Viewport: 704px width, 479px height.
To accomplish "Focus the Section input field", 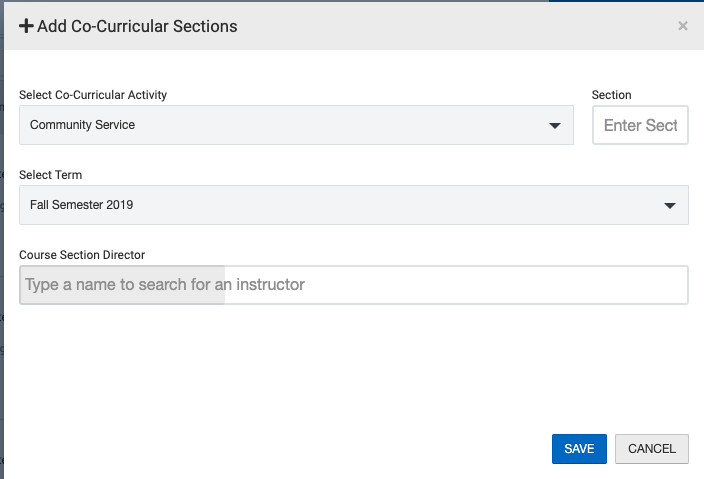I will (640, 125).
